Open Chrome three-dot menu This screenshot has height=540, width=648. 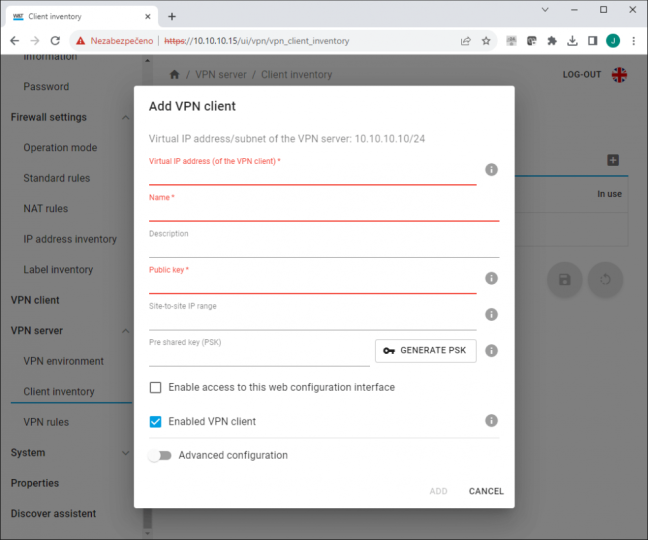(x=633, y=40)
